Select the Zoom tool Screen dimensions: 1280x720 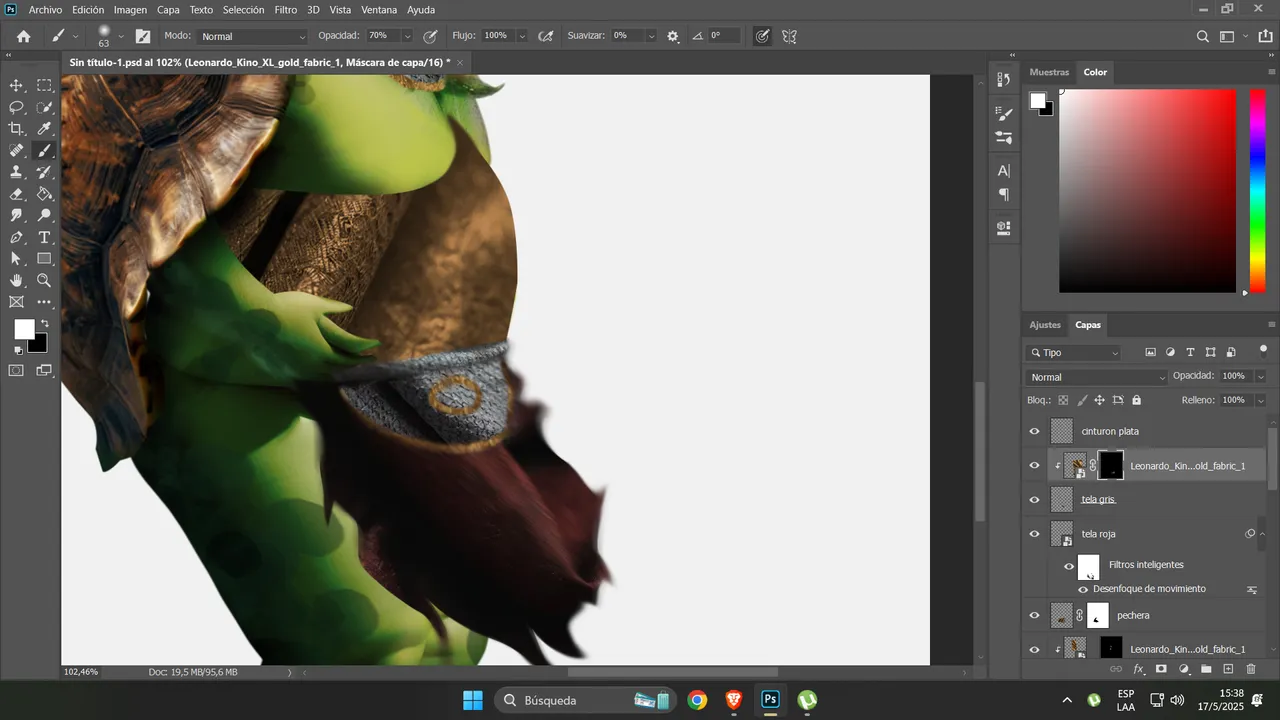click(x=44, y=281)
